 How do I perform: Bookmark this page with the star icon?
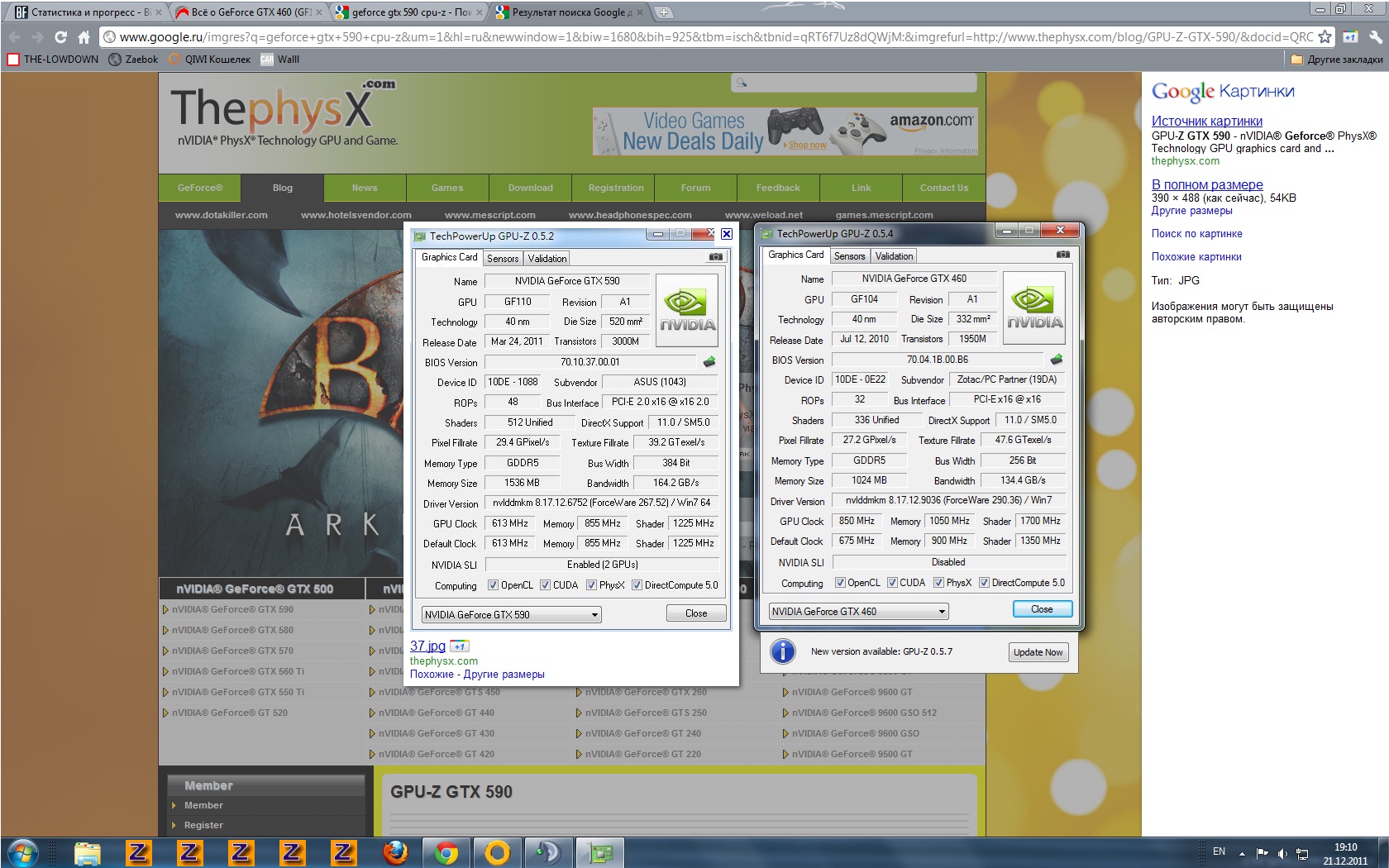pos(1325,37)
